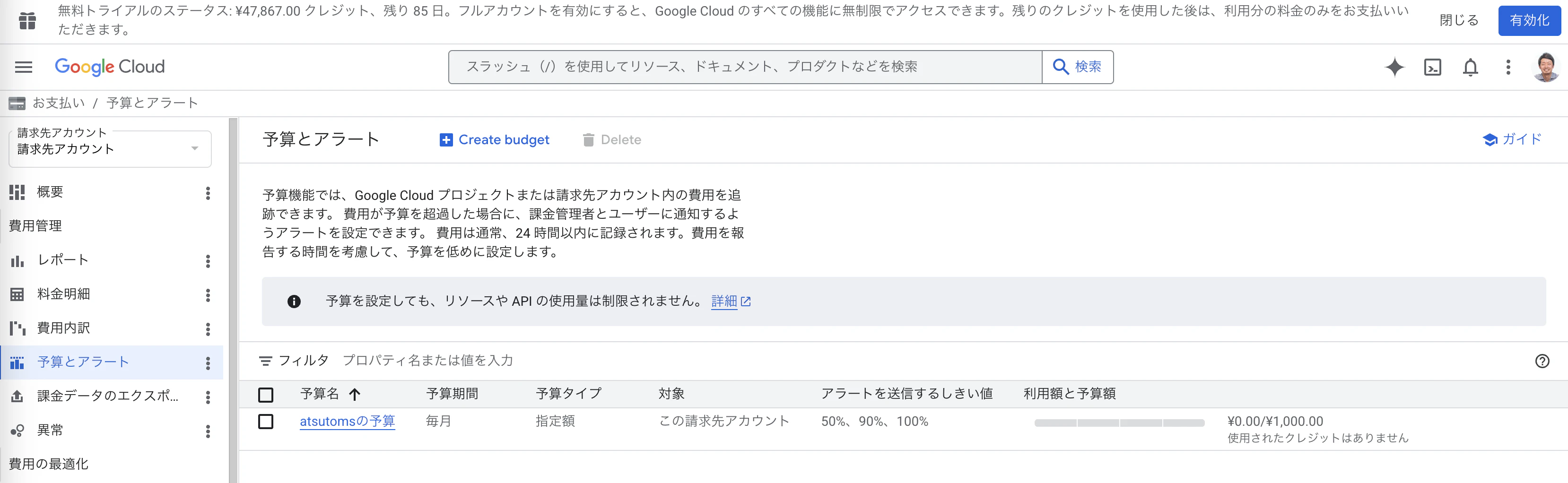Click アラートを送信するしきい値 column header
1568x483 pixels.
click(907, 394)
